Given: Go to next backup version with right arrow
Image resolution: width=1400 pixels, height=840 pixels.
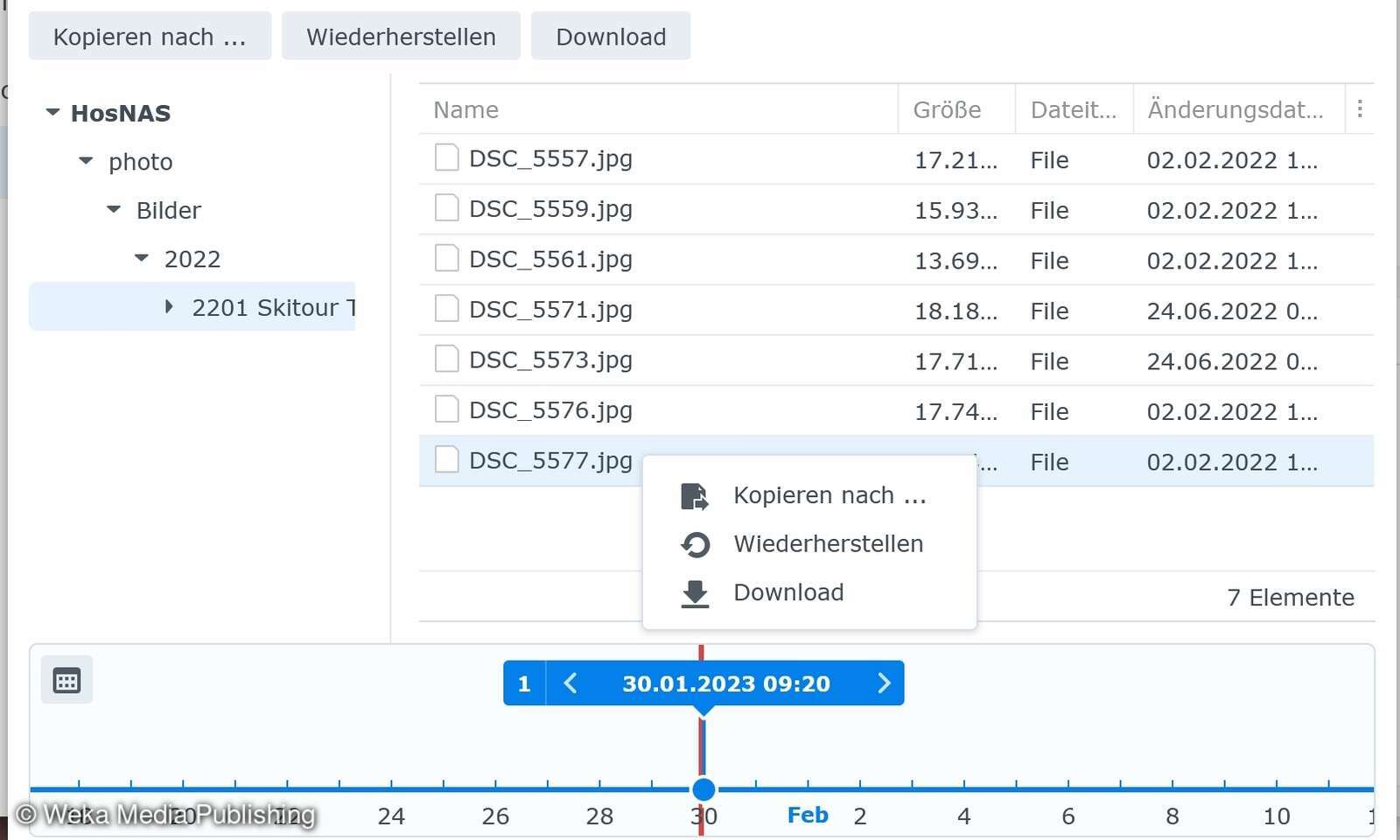Looking at the screenshot, I should pyautogui.click(x=884, y=683).
